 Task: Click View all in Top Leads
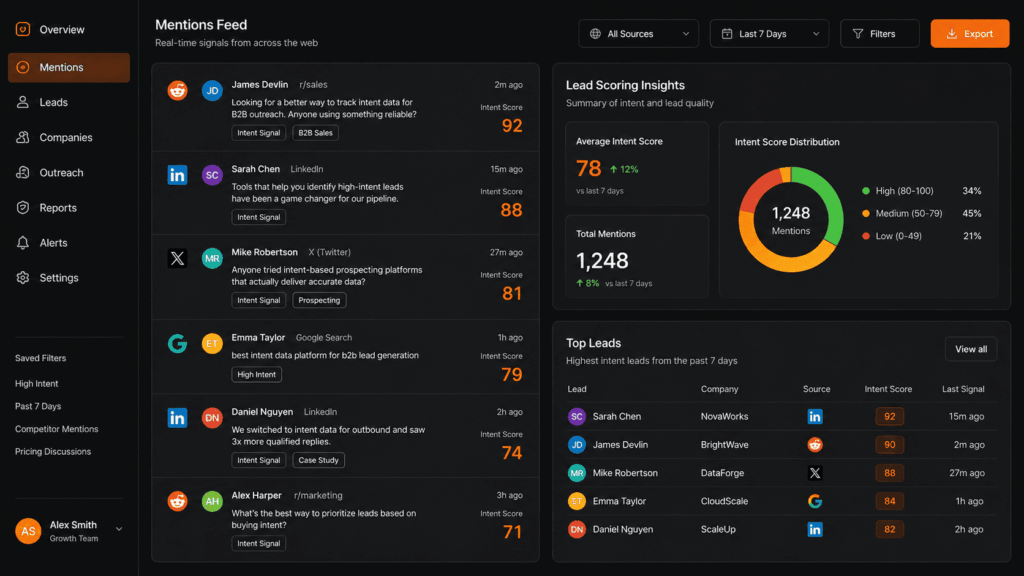[x=970, y=348]
